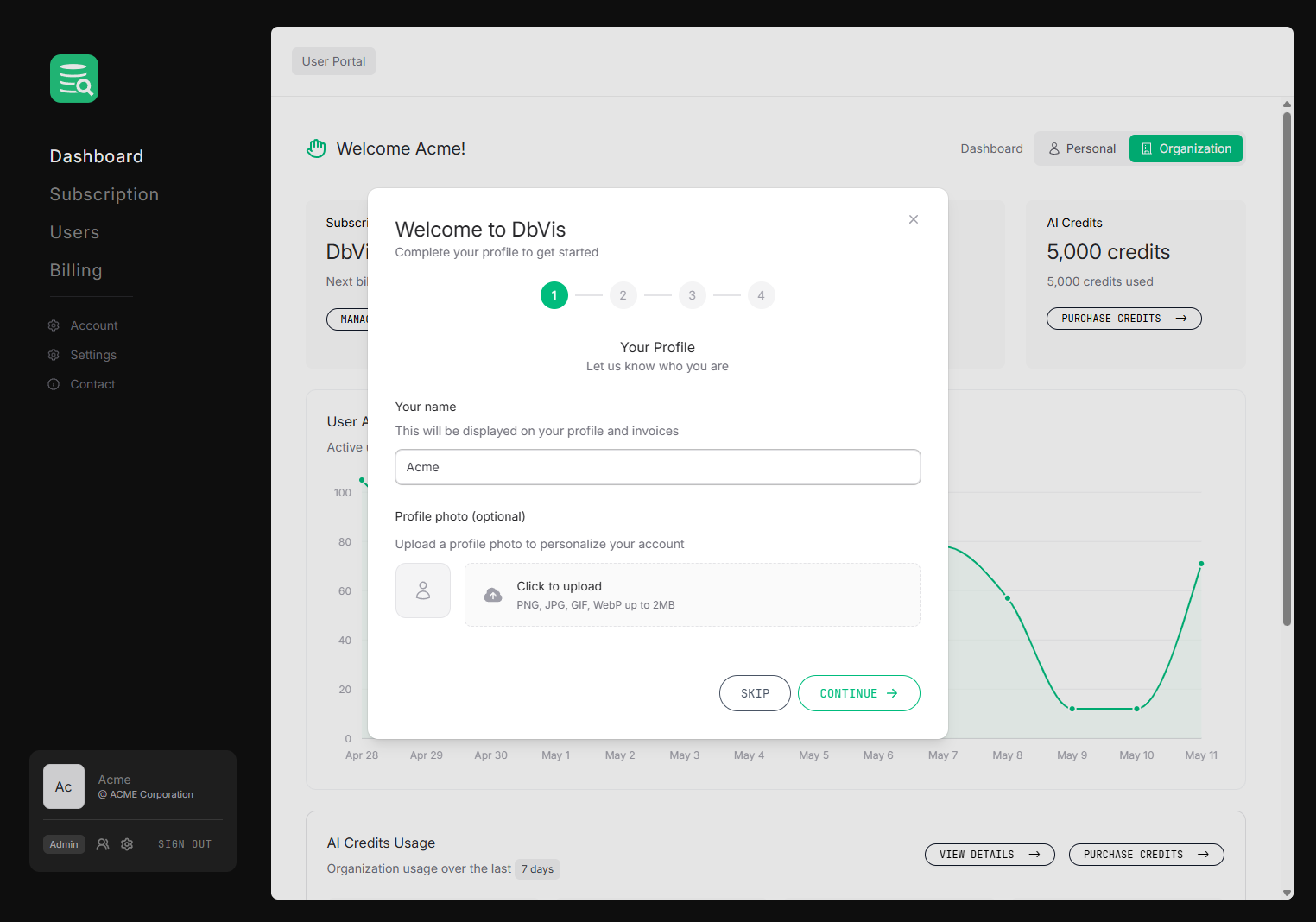This screenshot has width=1316, height=922.
Task: Click the May 9 data point on chart
Action: pyautogui.click(x=1072, y=709)
